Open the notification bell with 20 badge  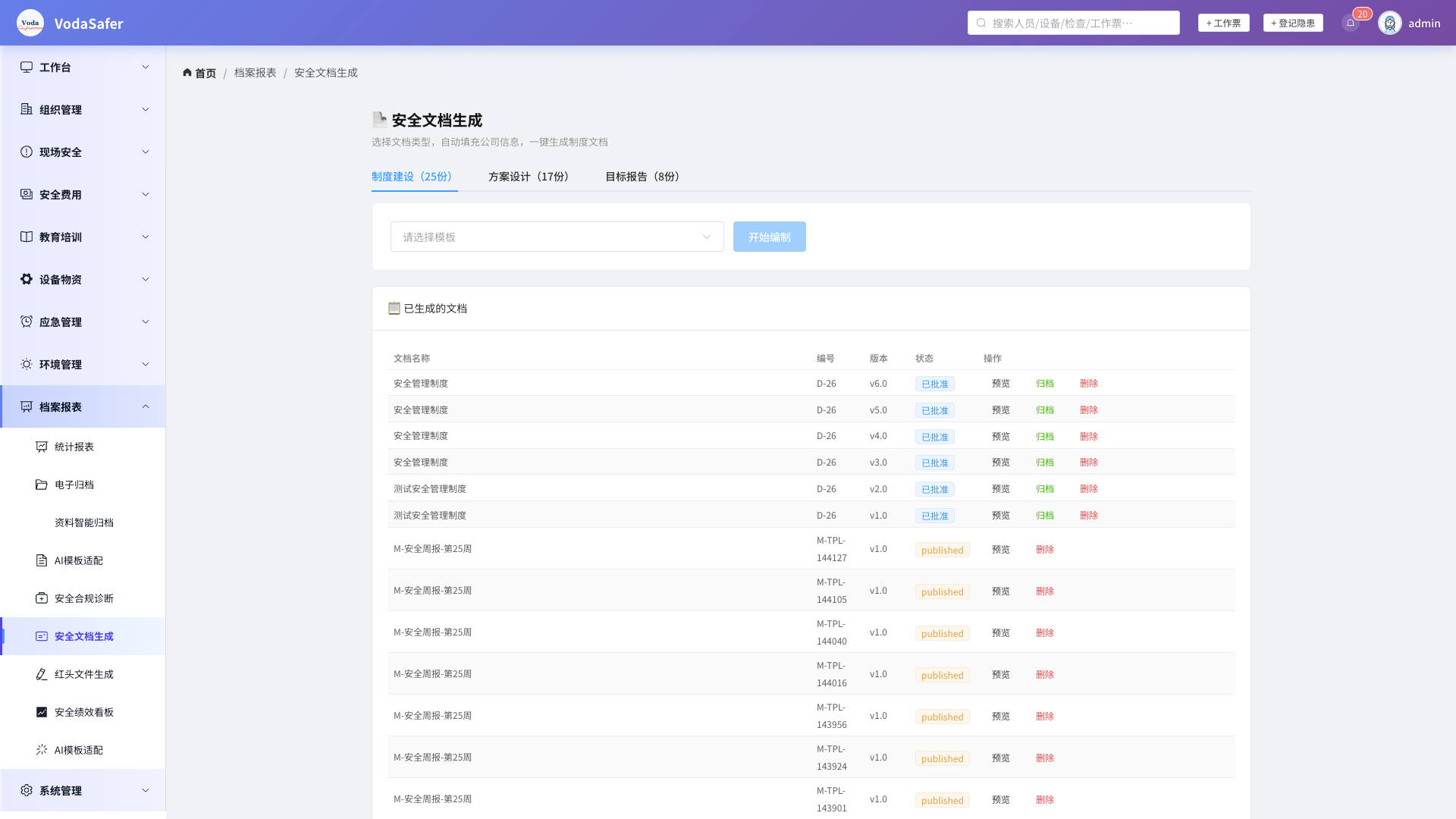click(x=1351, y=23)
